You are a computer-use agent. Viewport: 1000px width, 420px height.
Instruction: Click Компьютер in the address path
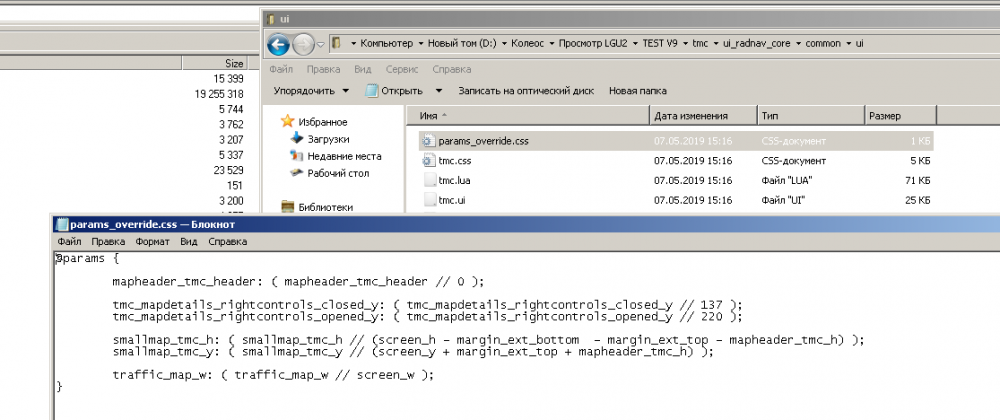click(x=386, y=43)
